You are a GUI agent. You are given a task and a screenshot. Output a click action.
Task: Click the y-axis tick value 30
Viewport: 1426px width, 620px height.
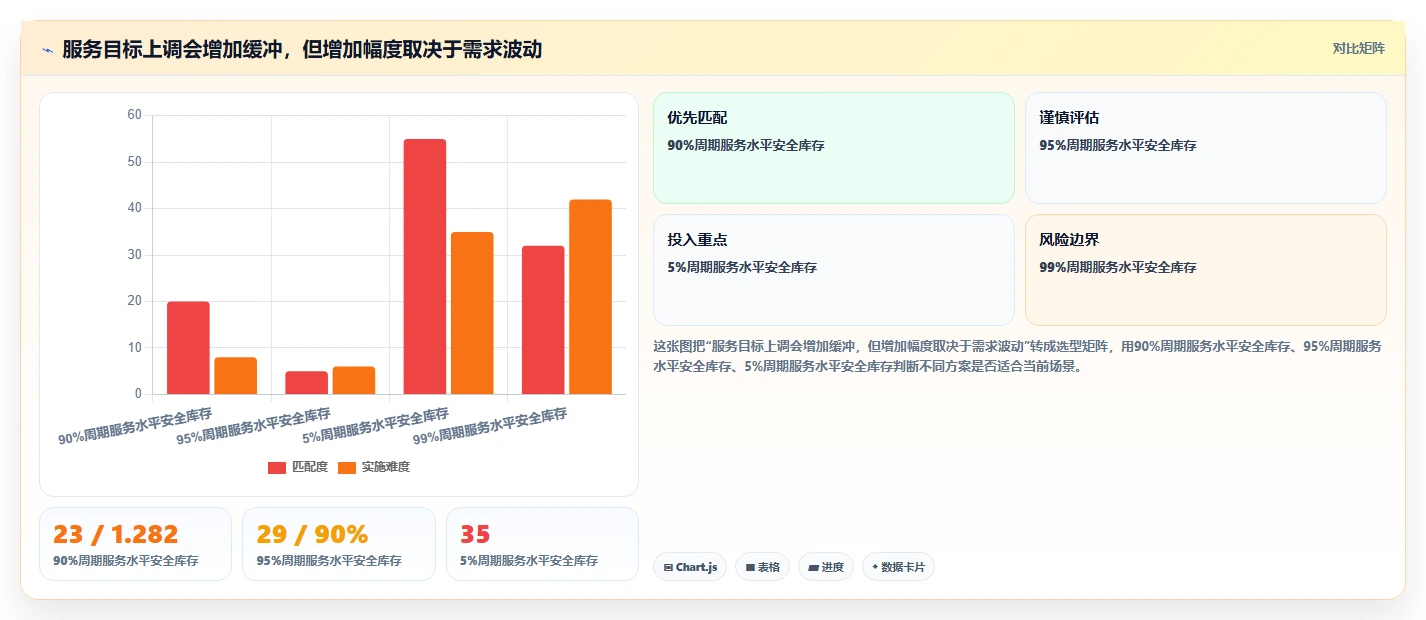[135, 255]
